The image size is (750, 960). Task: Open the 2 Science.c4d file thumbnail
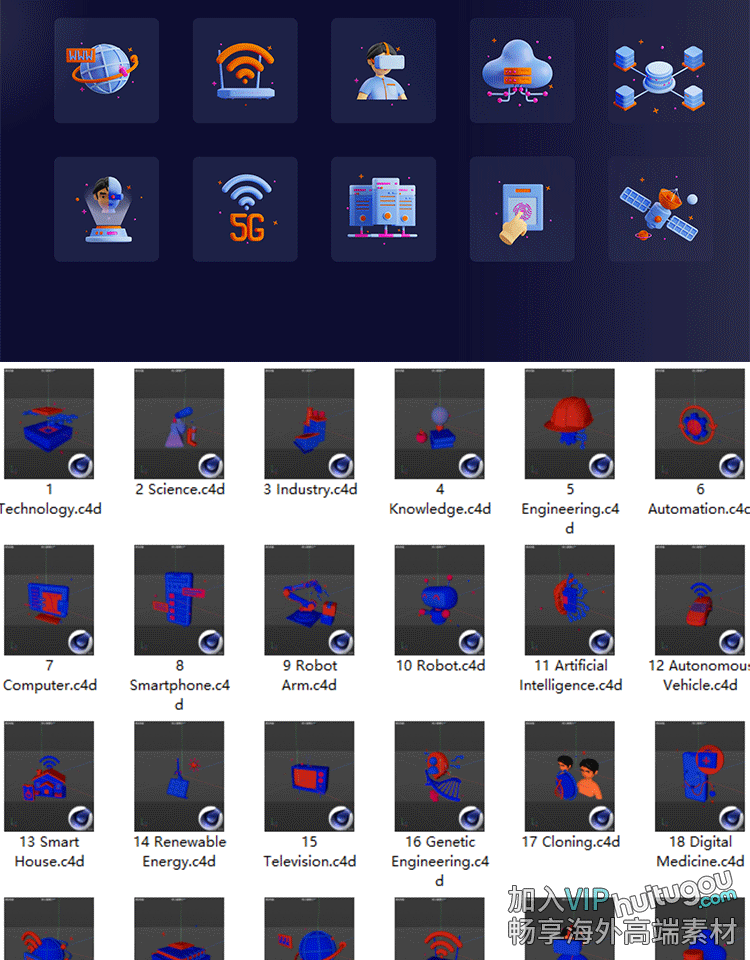tap(180, 424)
